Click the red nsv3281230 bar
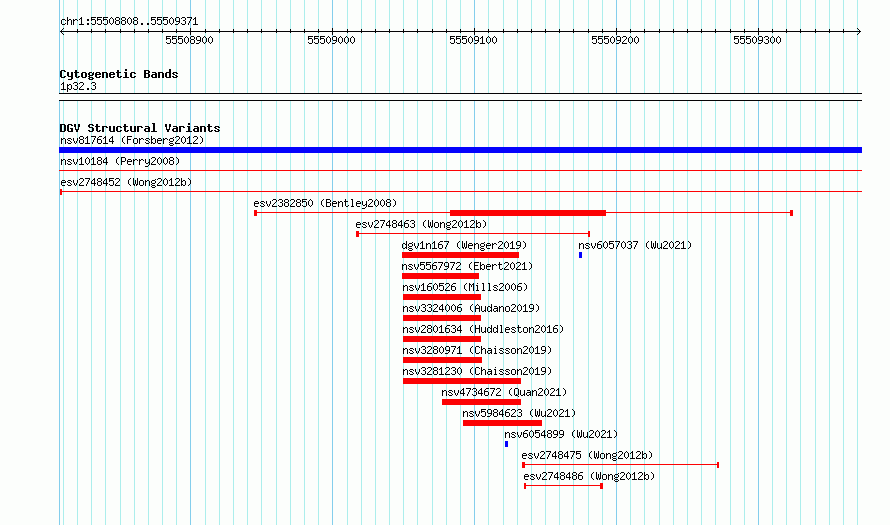Viewport: 890px width, 525px height. [x=462, y=381]
